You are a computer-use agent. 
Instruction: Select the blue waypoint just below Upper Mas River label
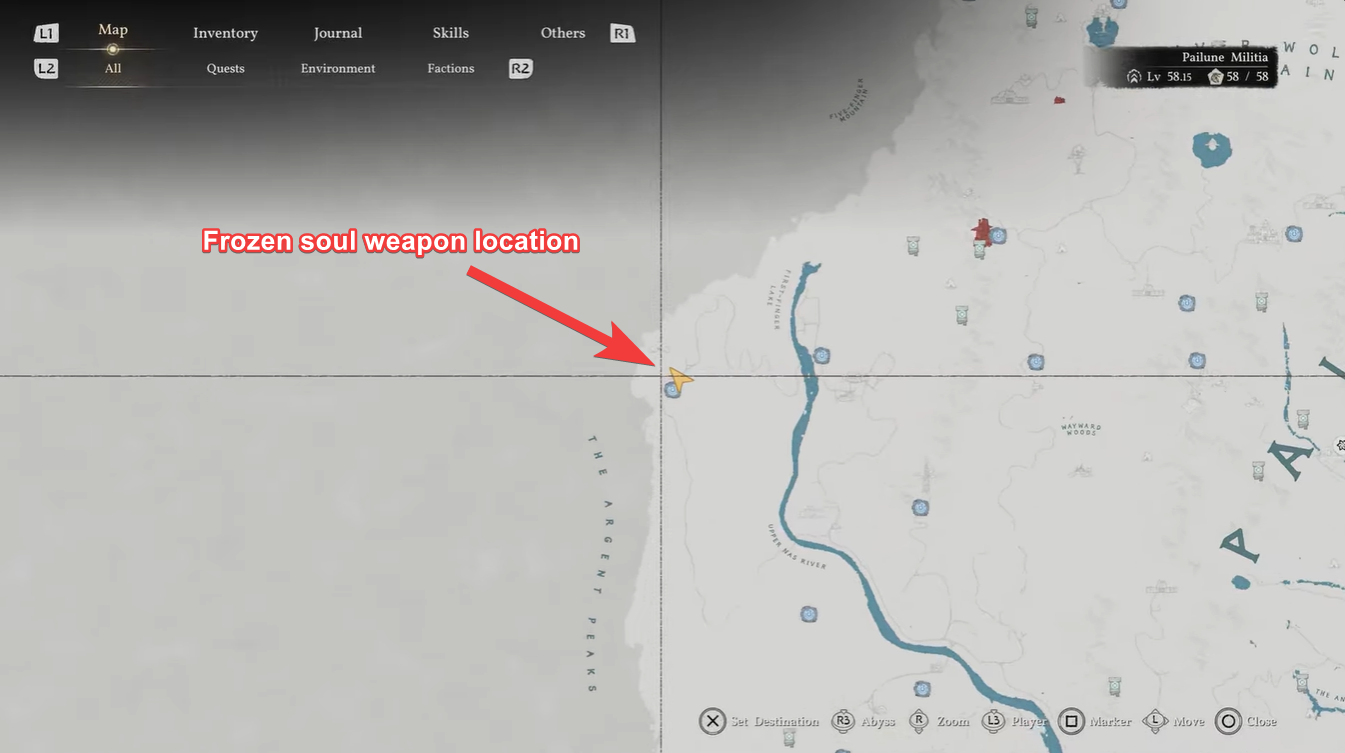point(808,614)
